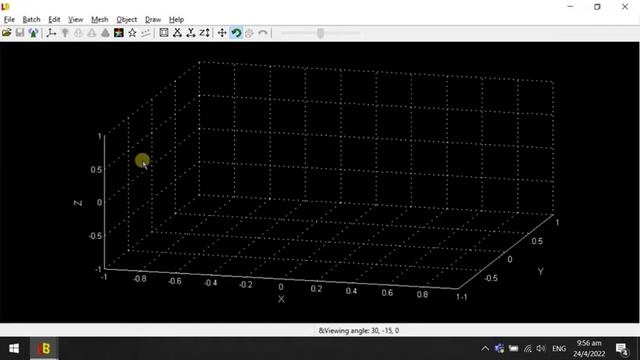Open the Help menu
The height and width of the screenshot is (360, 640).
pyautogui.click(x=176, y=20)
